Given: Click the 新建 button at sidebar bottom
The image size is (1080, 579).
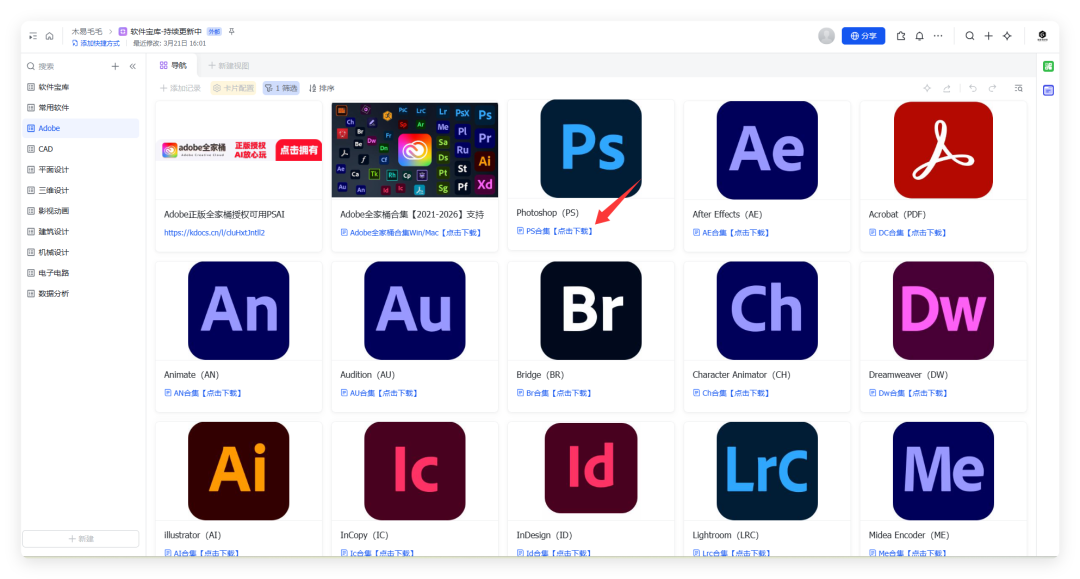Looking at the screenshot, I should [x=81, y=538].
